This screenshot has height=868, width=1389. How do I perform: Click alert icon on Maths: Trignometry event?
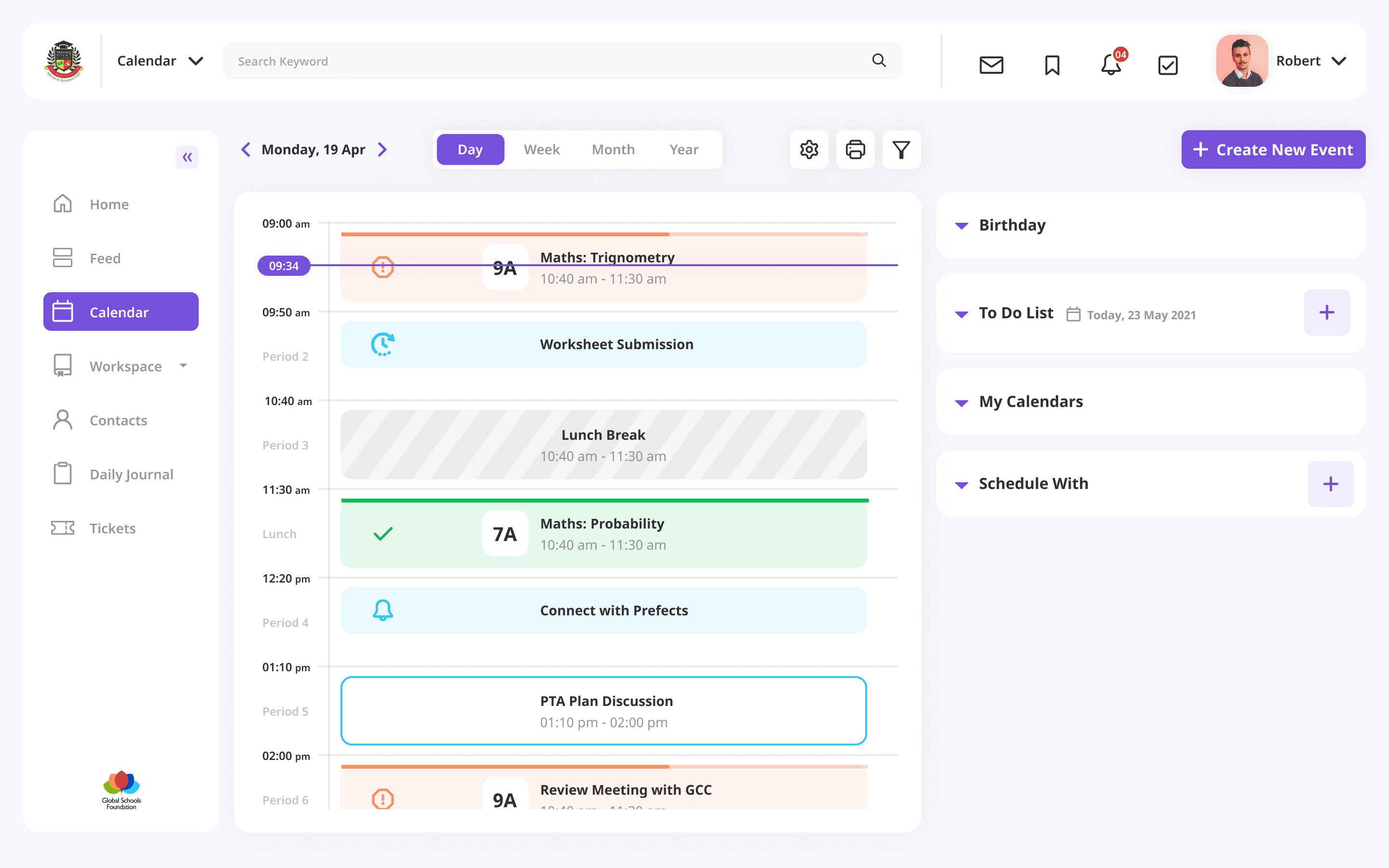383,268
